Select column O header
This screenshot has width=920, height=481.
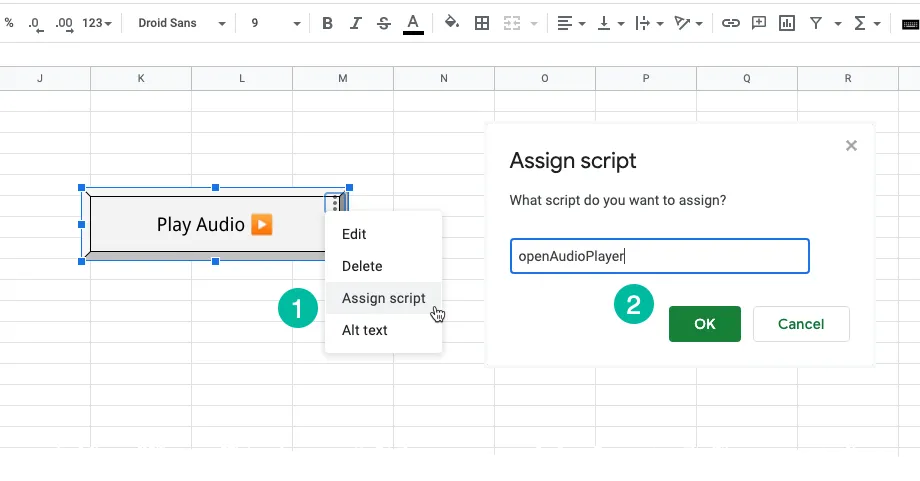544,78
